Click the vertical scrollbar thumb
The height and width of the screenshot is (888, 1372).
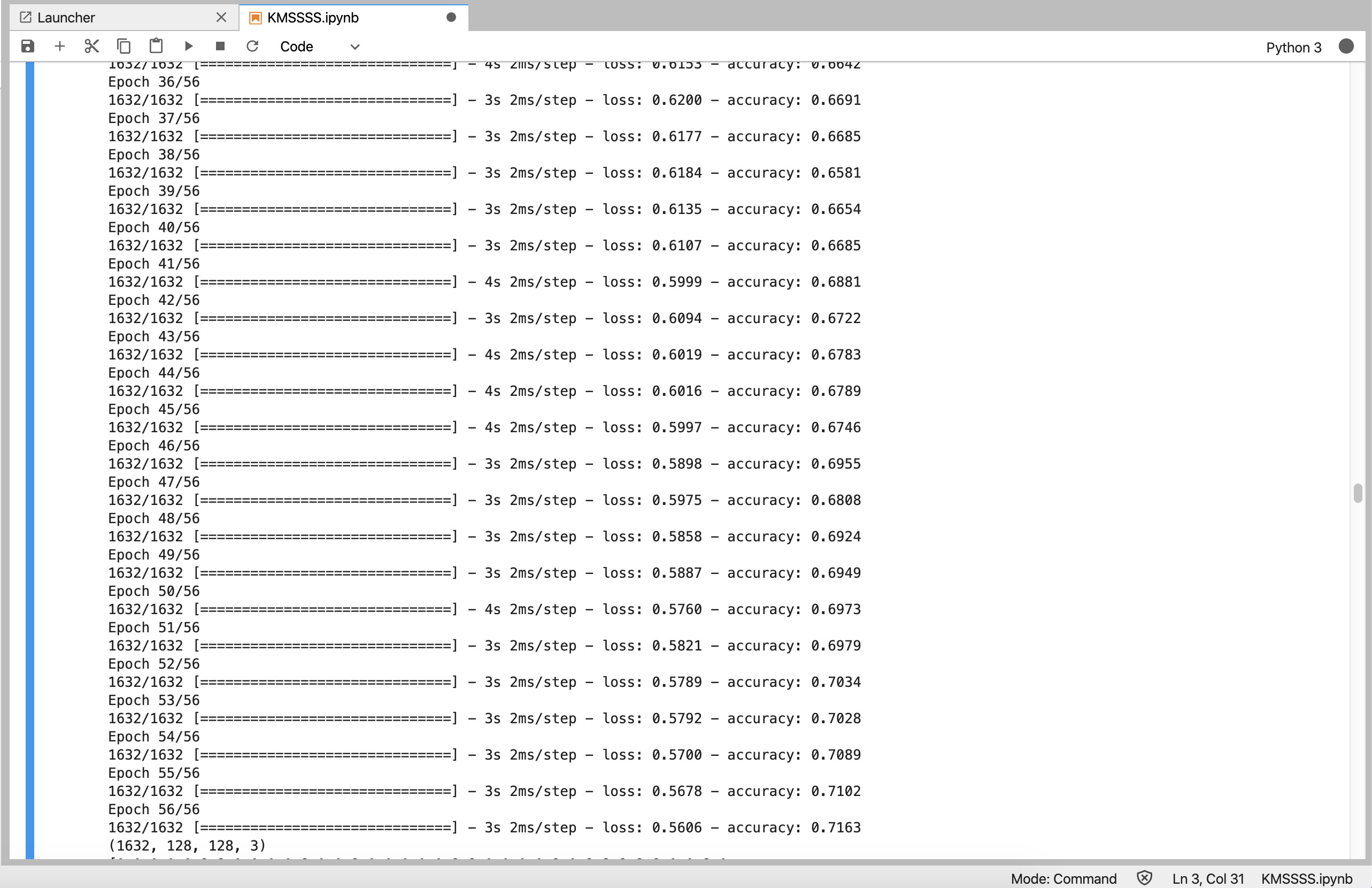click(x=1358, y=494)
